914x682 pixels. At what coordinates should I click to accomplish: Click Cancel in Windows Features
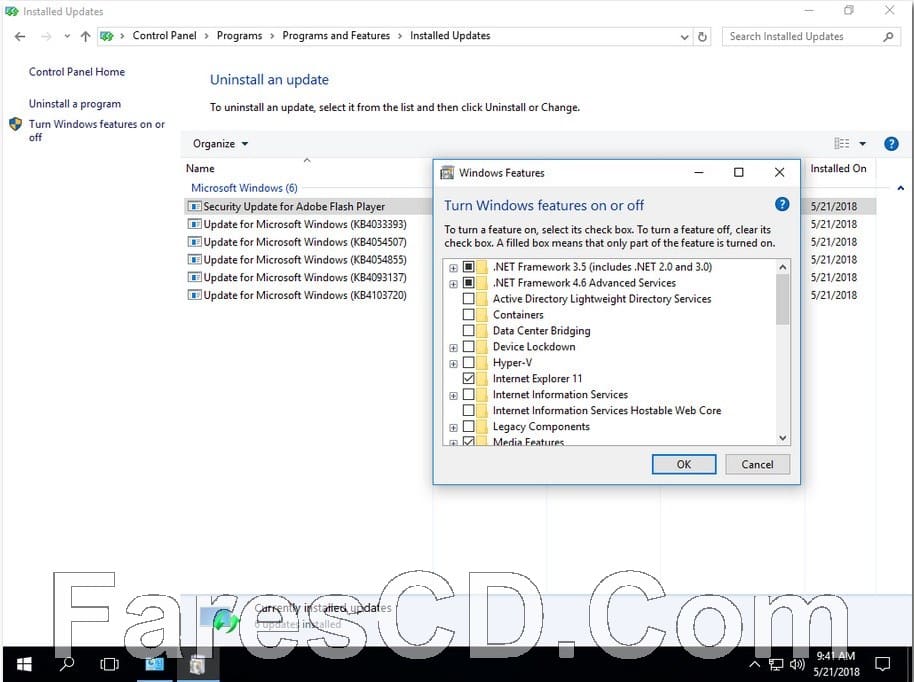pyautogui.click(x=757, y=465)
